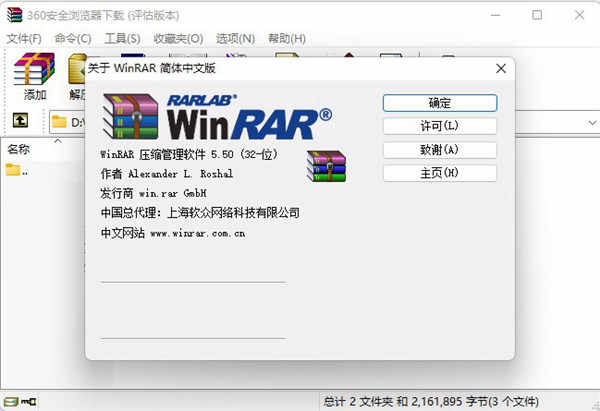Click the WinRAR version 5.50 text
This screenshot has height=411, width=600.
tap(189, 154)
